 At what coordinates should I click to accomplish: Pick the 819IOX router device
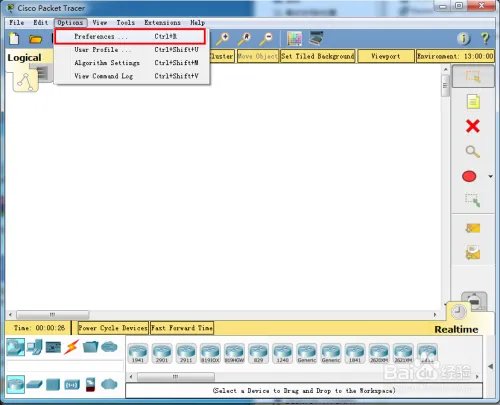coord(210,353)
